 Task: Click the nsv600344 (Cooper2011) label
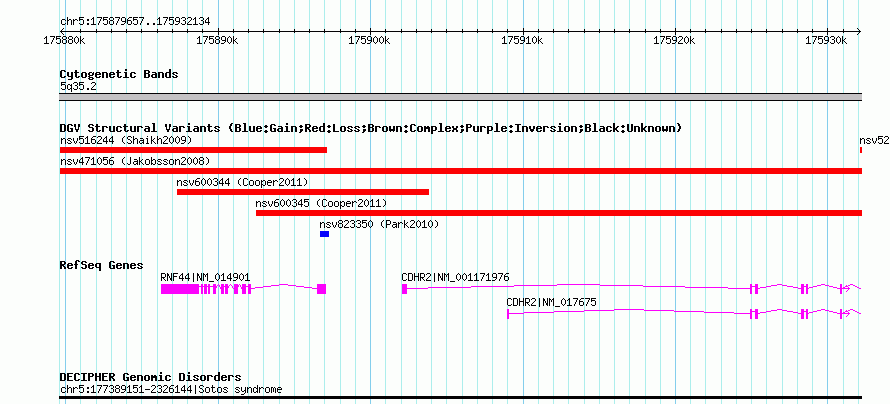242,182
